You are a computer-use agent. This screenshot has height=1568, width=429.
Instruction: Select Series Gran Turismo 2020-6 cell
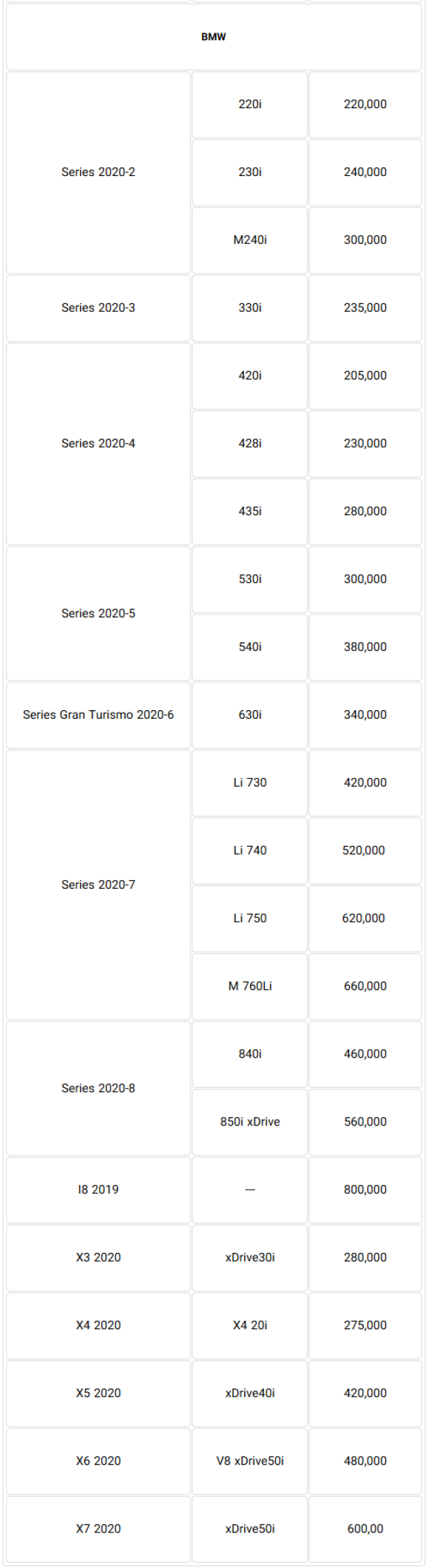tap(98, 715)
